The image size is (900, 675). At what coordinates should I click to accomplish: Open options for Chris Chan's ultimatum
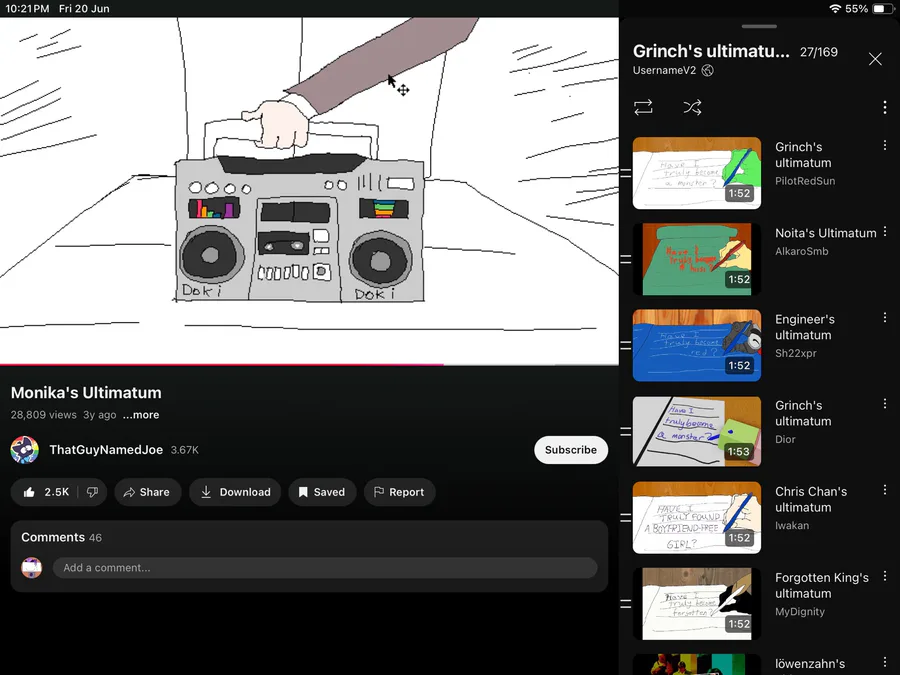[x=885, y=490]
